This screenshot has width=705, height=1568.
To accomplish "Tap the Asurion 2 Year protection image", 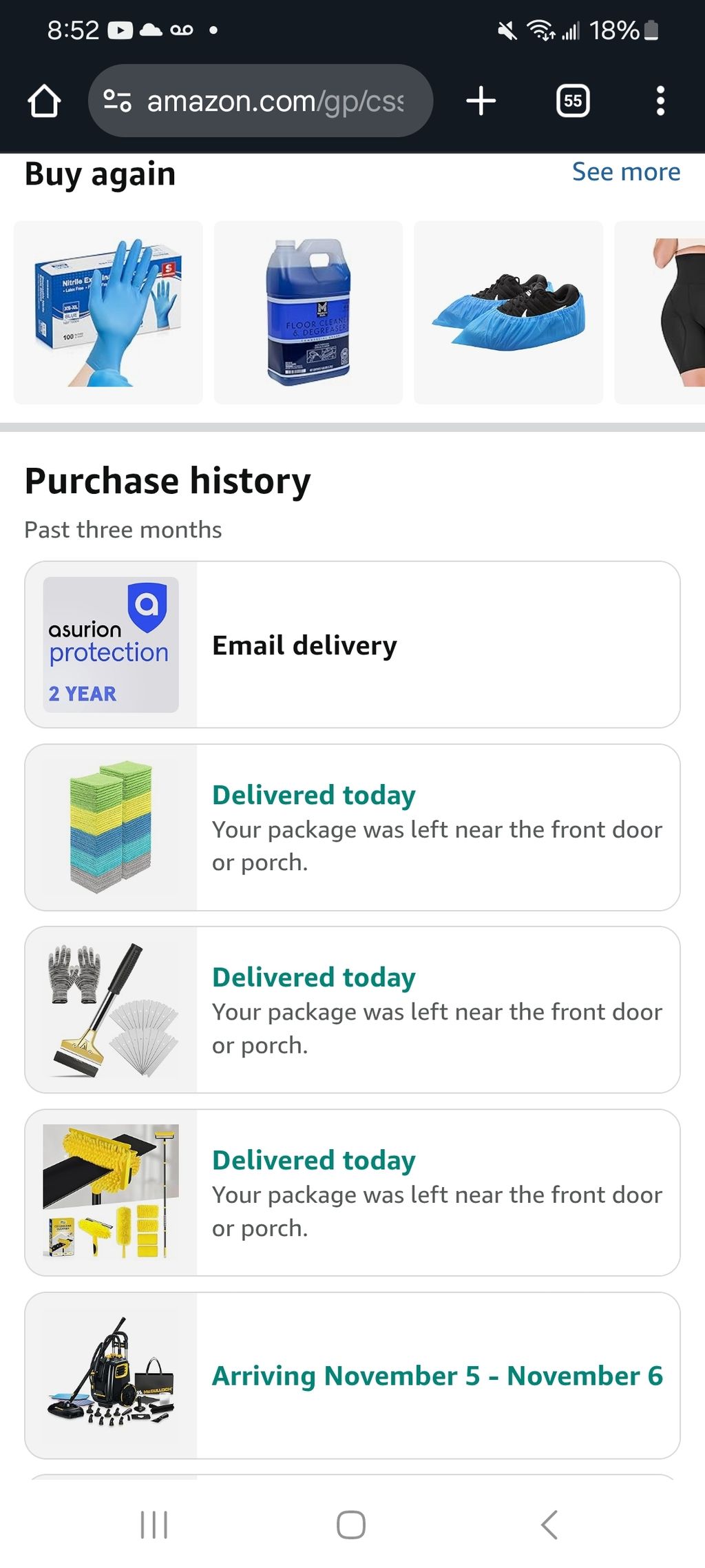I will click(x=111, y=645).
